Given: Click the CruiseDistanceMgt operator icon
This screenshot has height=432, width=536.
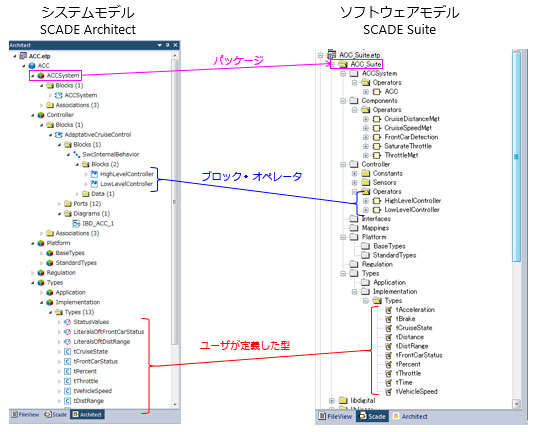Looking at the screenshot, I should tap(377, 119).
